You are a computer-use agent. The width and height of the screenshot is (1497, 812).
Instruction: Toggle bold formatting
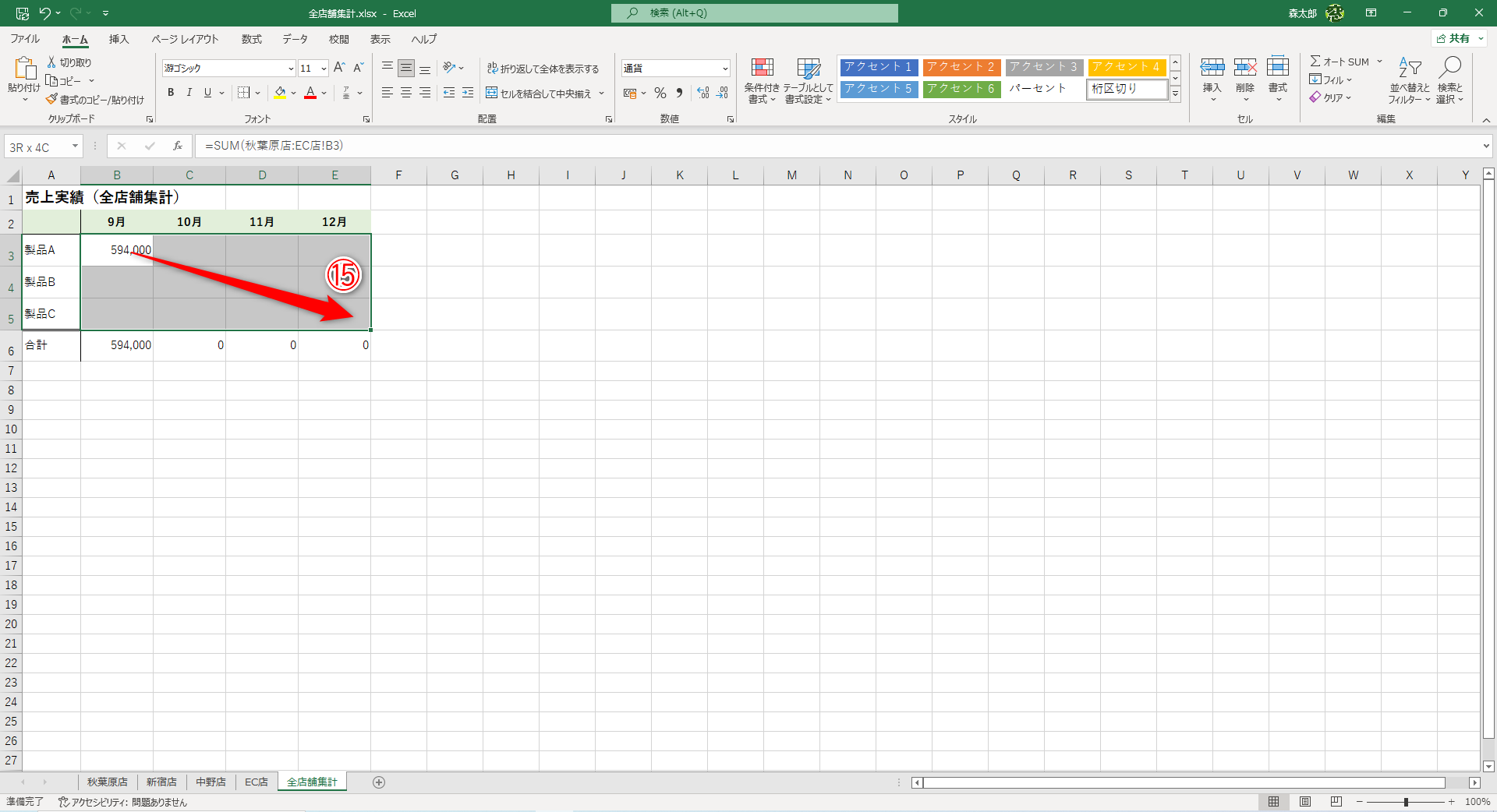pyautogui.click(x=171, y=93)
